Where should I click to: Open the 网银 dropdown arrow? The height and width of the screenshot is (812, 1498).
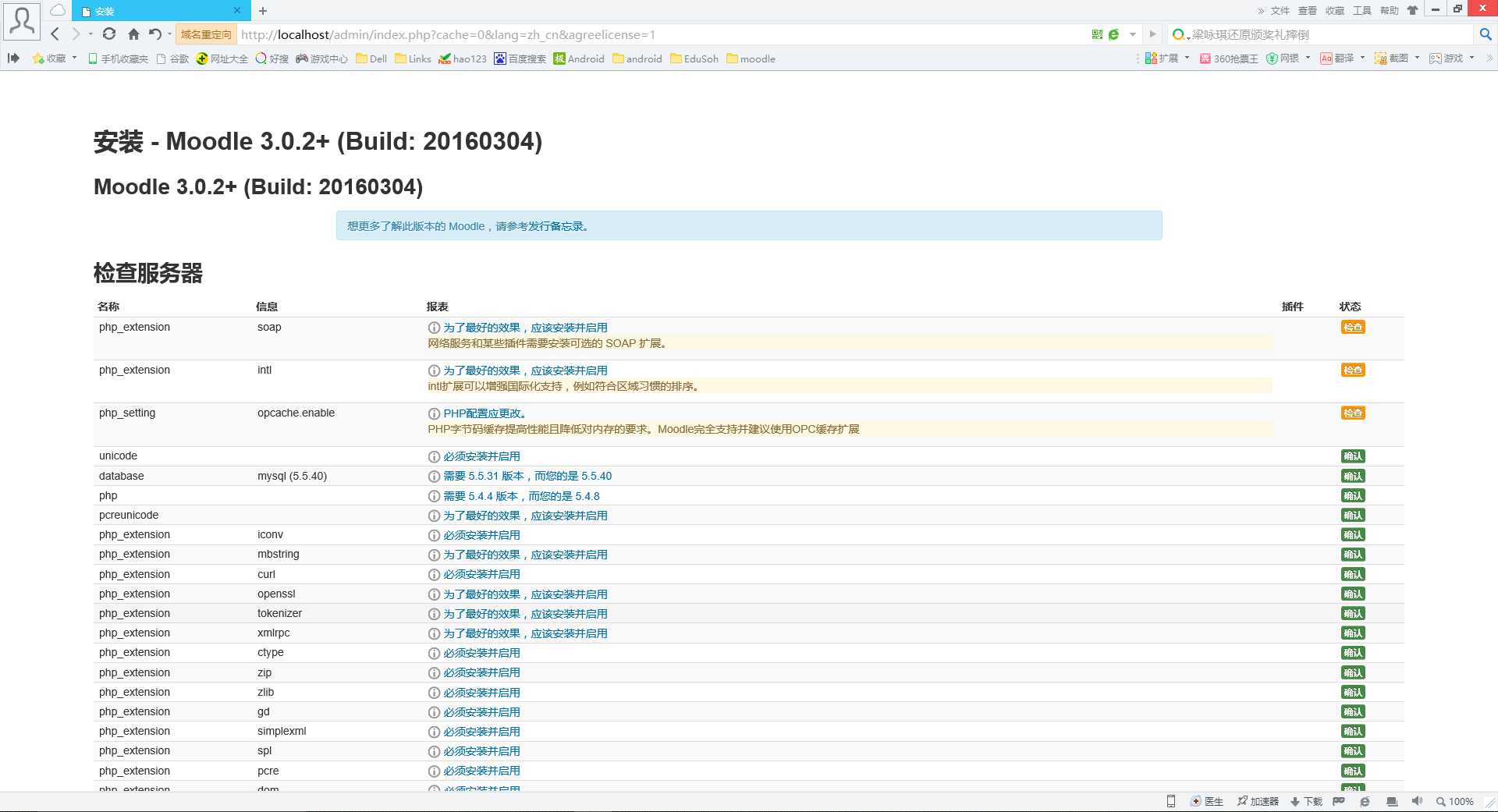point(1308,58)
